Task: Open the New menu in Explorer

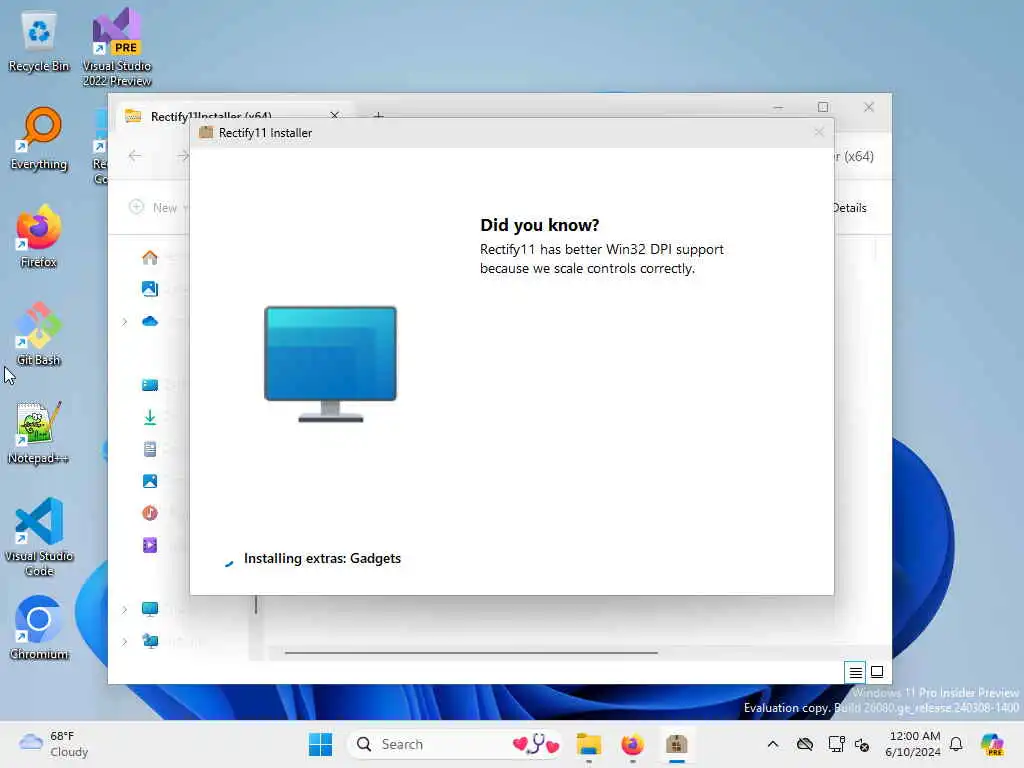Action: [159, 208]
